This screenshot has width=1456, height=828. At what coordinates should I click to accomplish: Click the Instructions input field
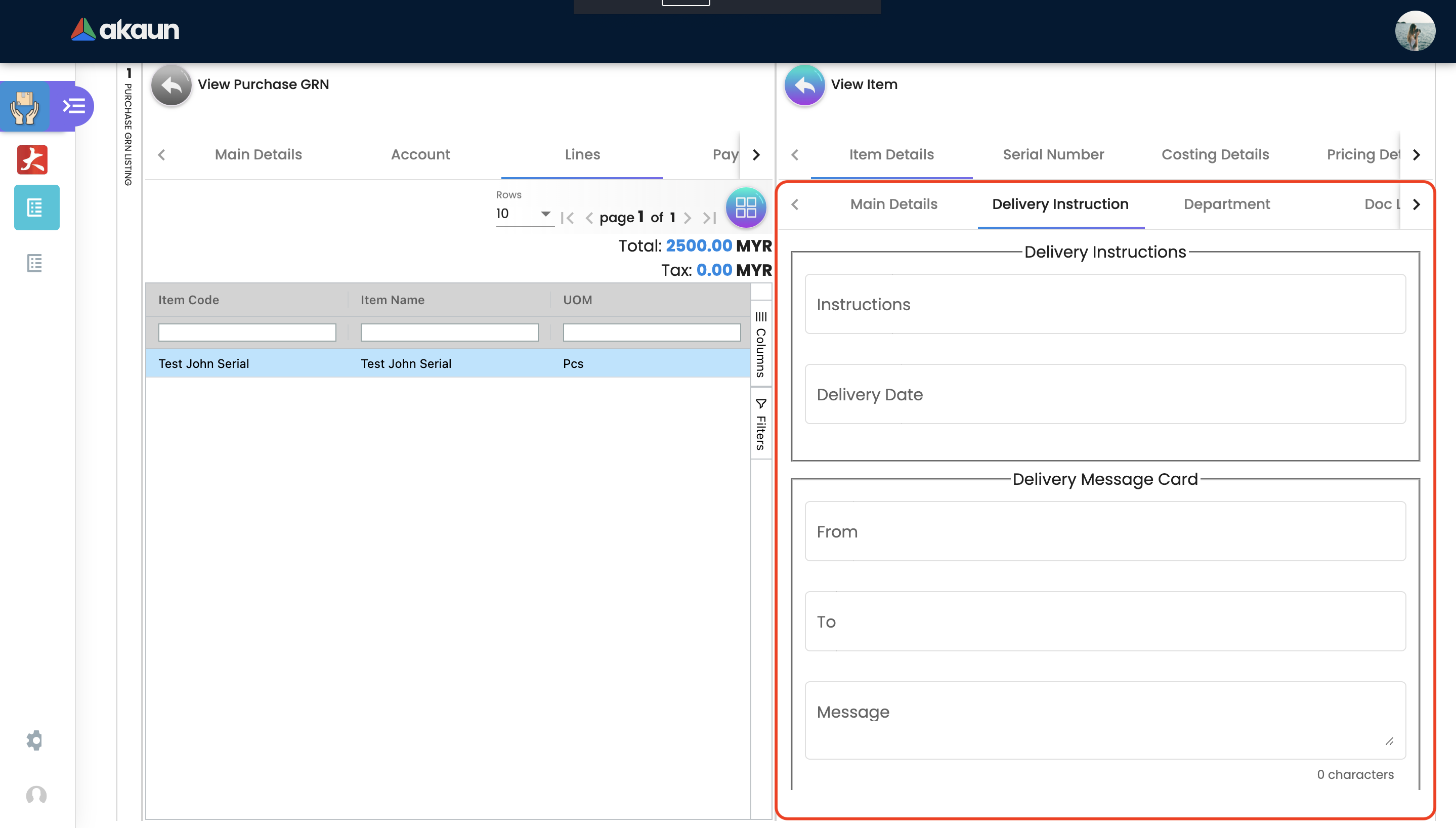pyautogui.click(x=1104, y=304)
